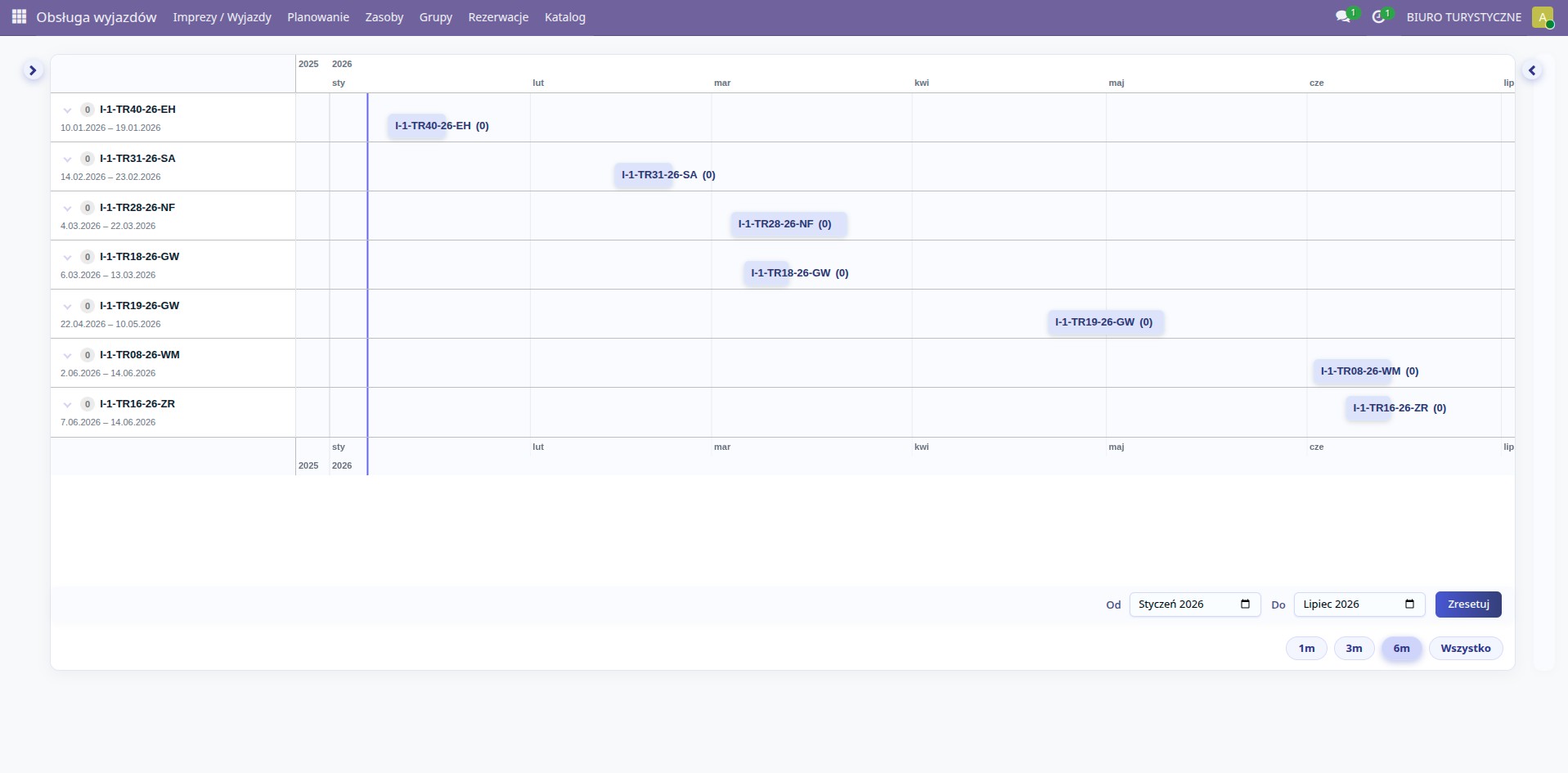Select the 3m time range
Image resolution: width=1568 pixels, height=773 pixels.
[x=1354, y=649]
